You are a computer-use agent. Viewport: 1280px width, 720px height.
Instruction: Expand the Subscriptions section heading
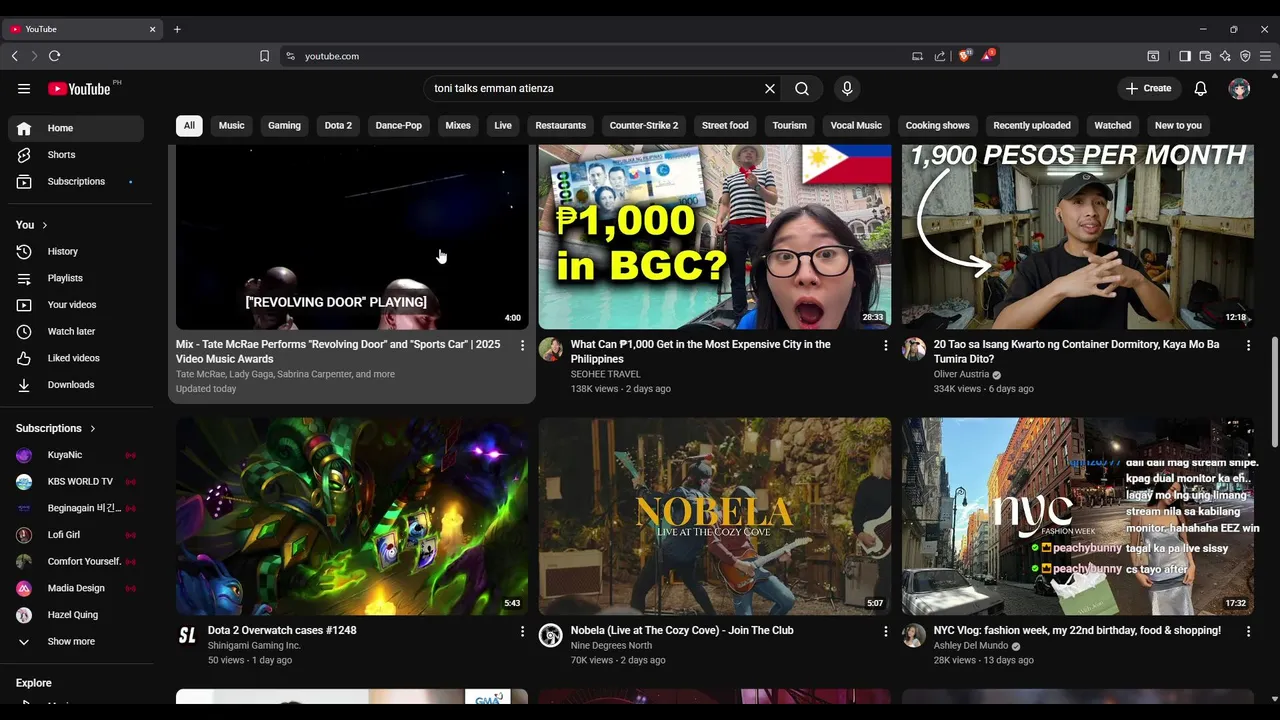point(56,428)
